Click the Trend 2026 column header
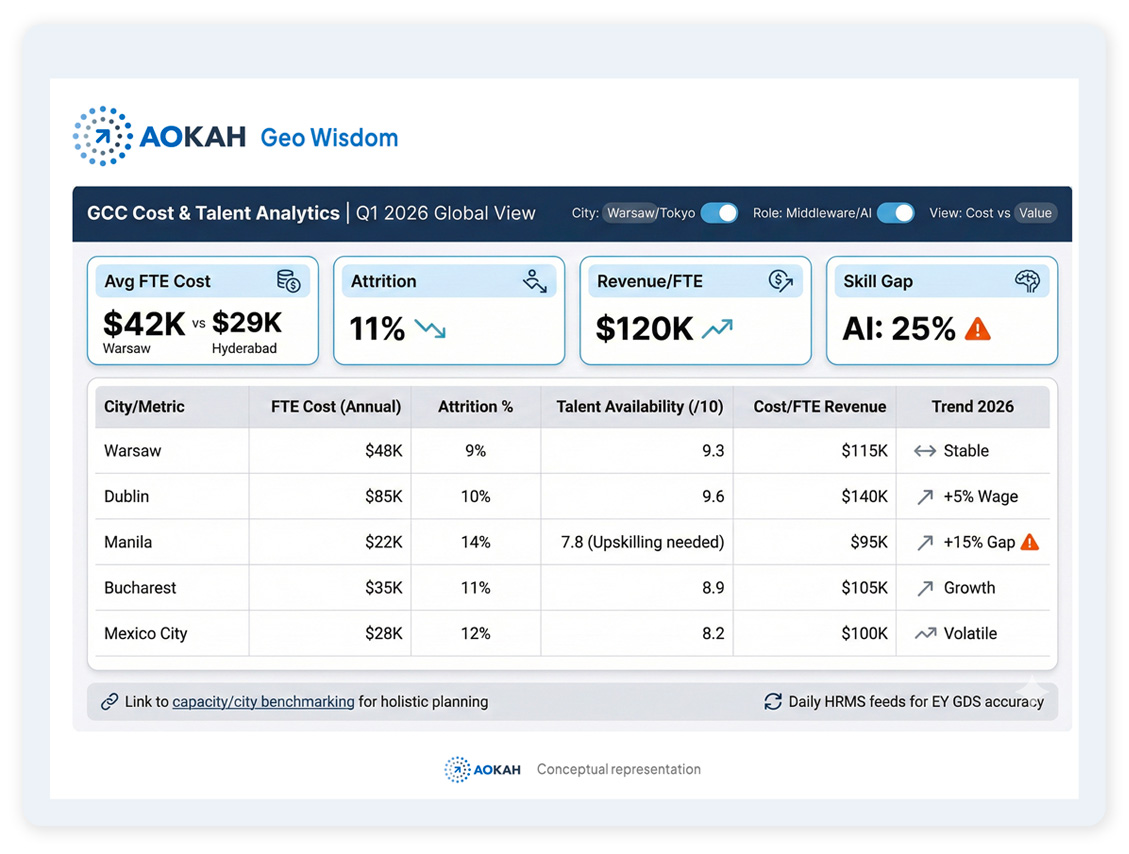 tap(973, 407)
